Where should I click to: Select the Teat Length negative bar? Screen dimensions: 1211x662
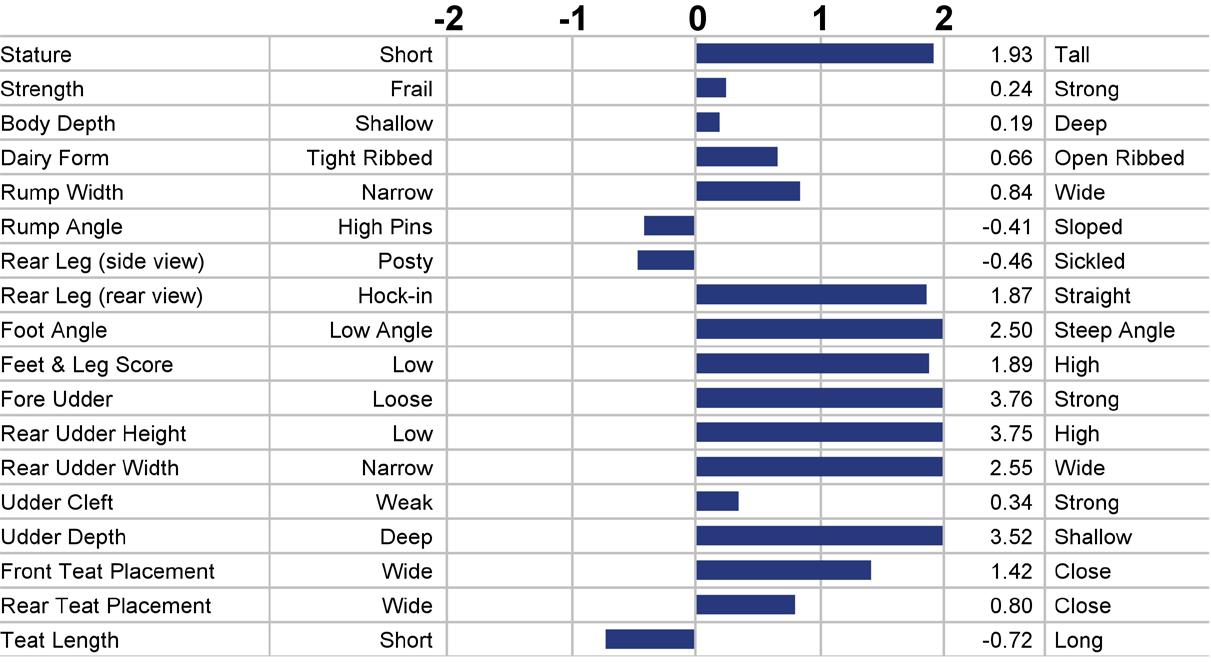tap(650, 639)
